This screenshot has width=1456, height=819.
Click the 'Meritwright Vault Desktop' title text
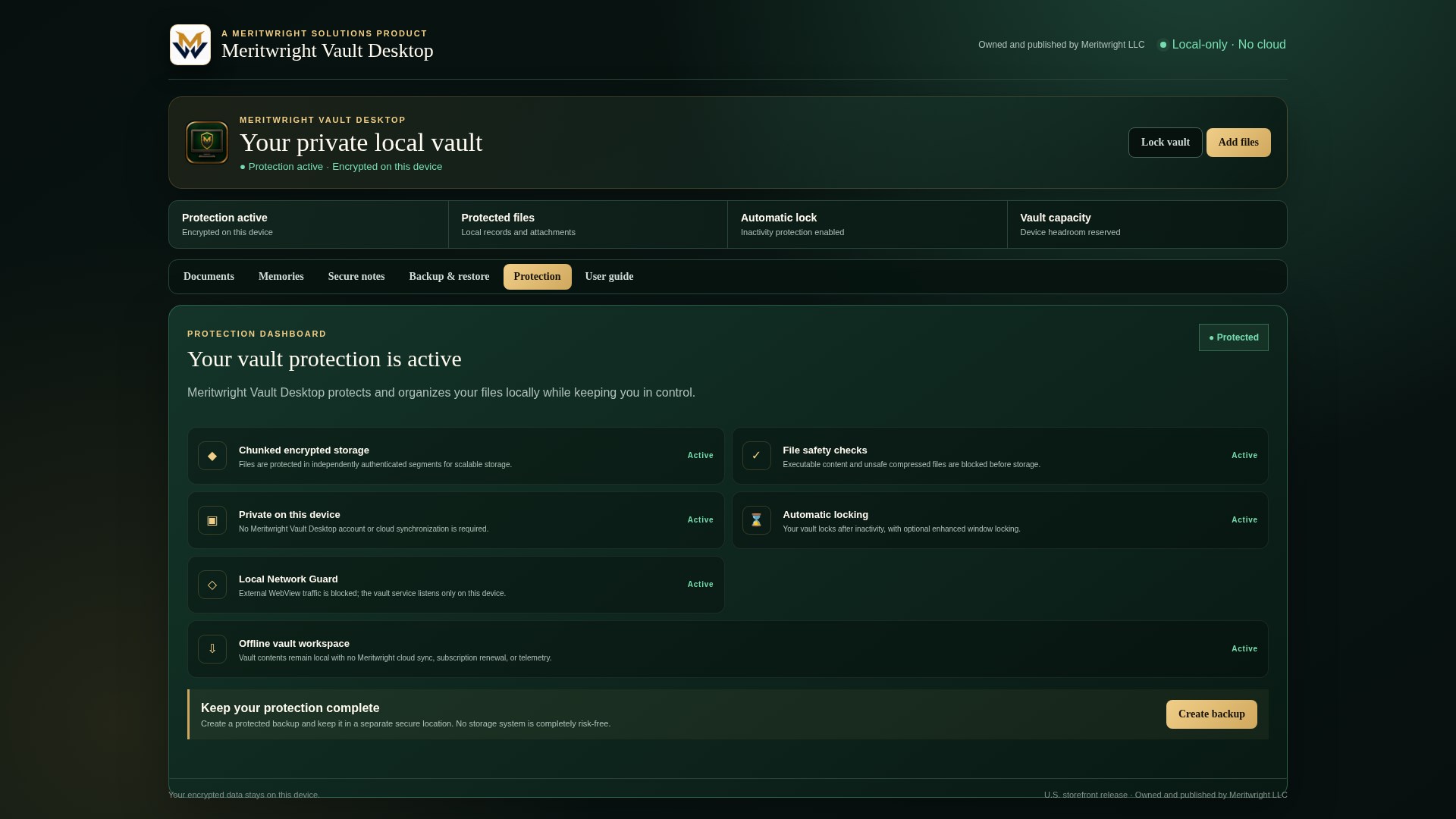(328, 51)
